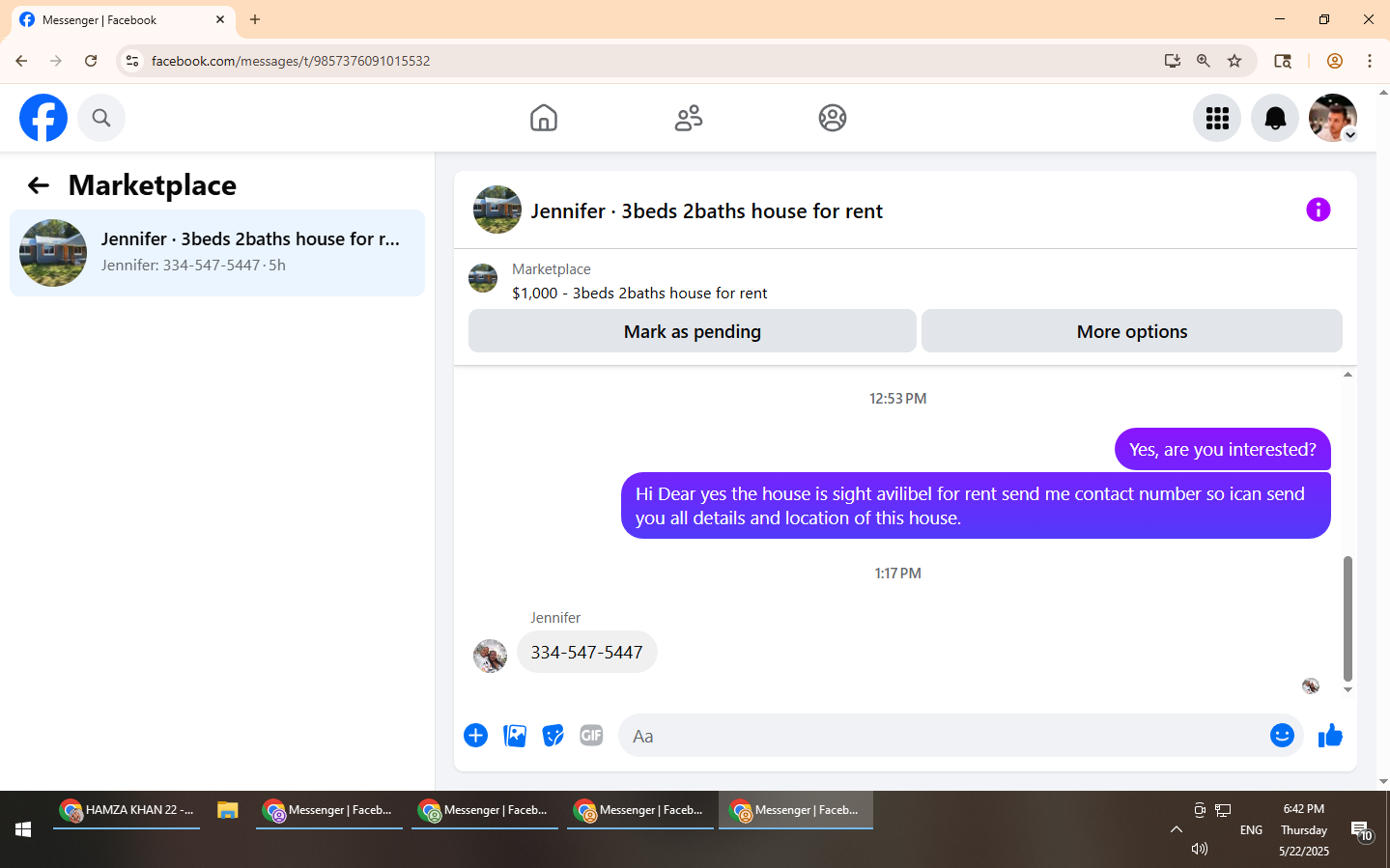Open the taskbar clock and calendar

[1304, 829]
